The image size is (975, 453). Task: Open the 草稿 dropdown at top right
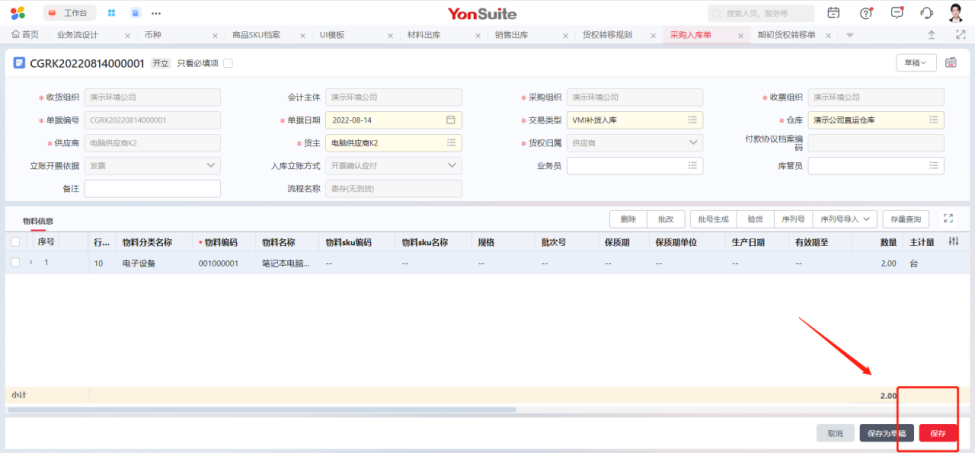pyautogui.click(x=915, y=62)
